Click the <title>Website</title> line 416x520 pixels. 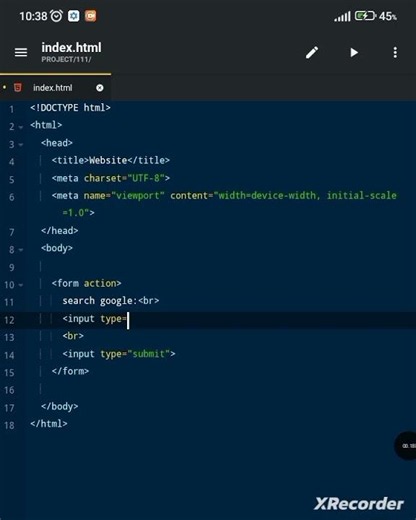pos(111,160)
